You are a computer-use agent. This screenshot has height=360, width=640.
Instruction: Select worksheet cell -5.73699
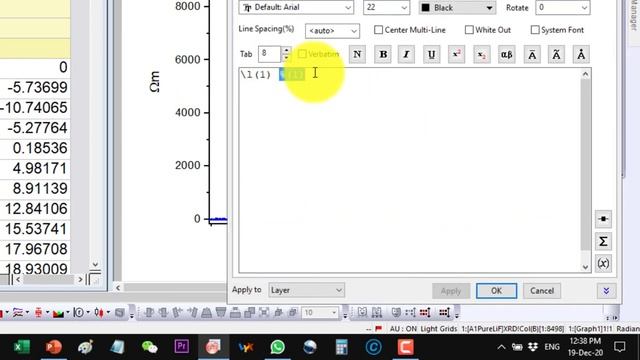coord(35,87)
